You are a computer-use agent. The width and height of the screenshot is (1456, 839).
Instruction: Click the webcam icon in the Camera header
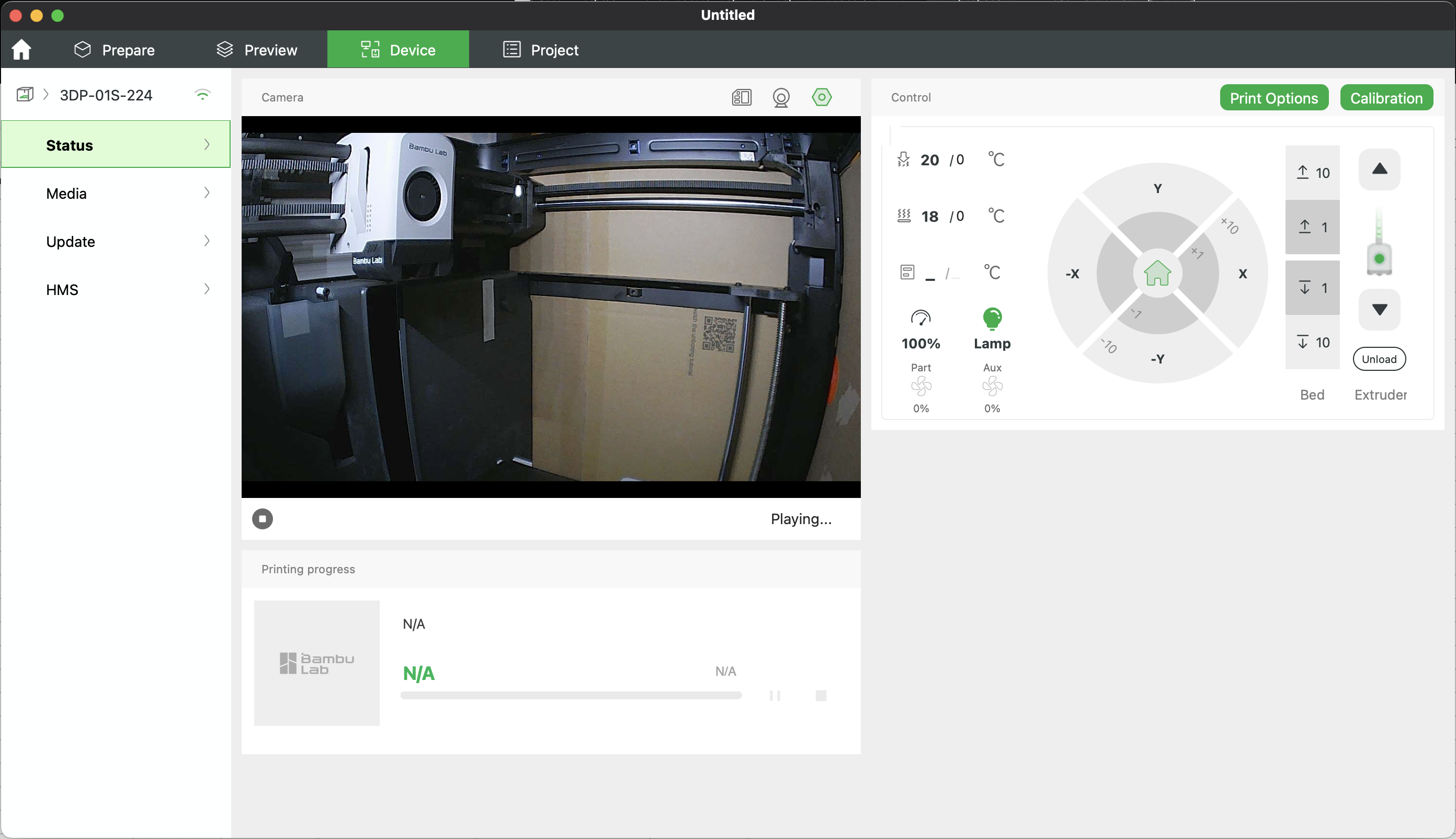point(781,97)
